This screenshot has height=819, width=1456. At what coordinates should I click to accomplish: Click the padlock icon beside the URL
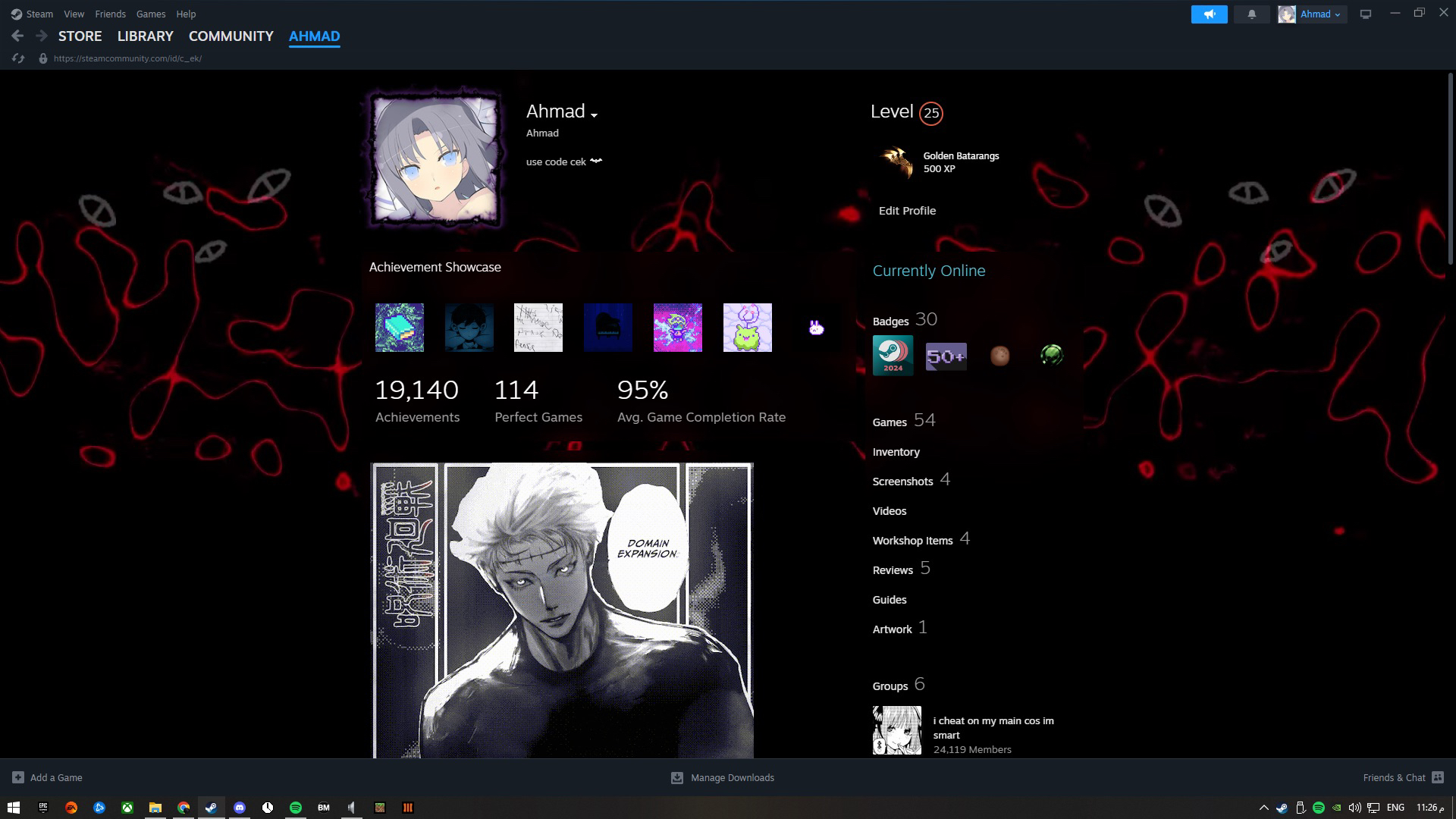43,58
